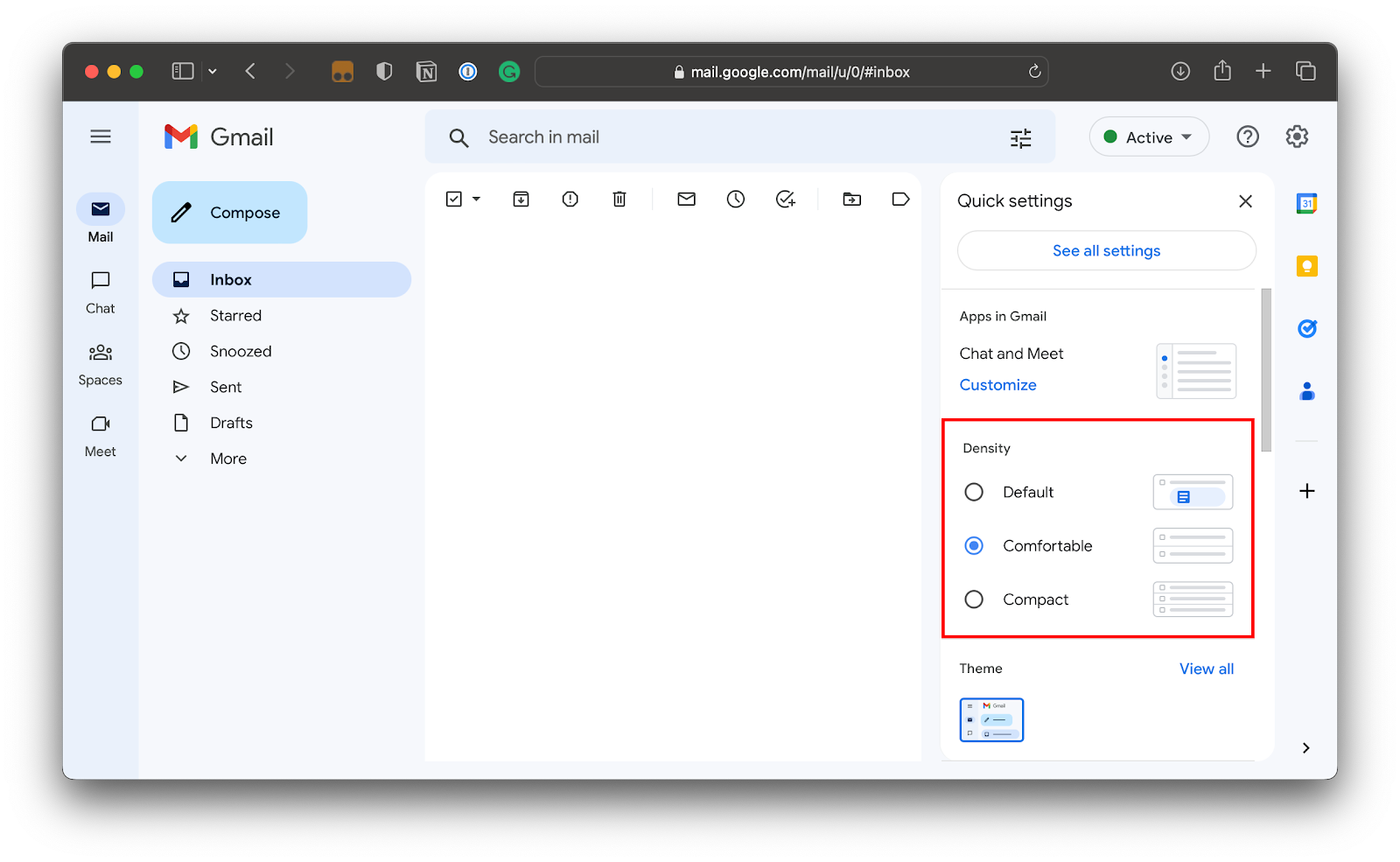The width and height of the screenshot is (1400, 862).
Task: Open Google Keep in the side panel
Action: 1306,266
